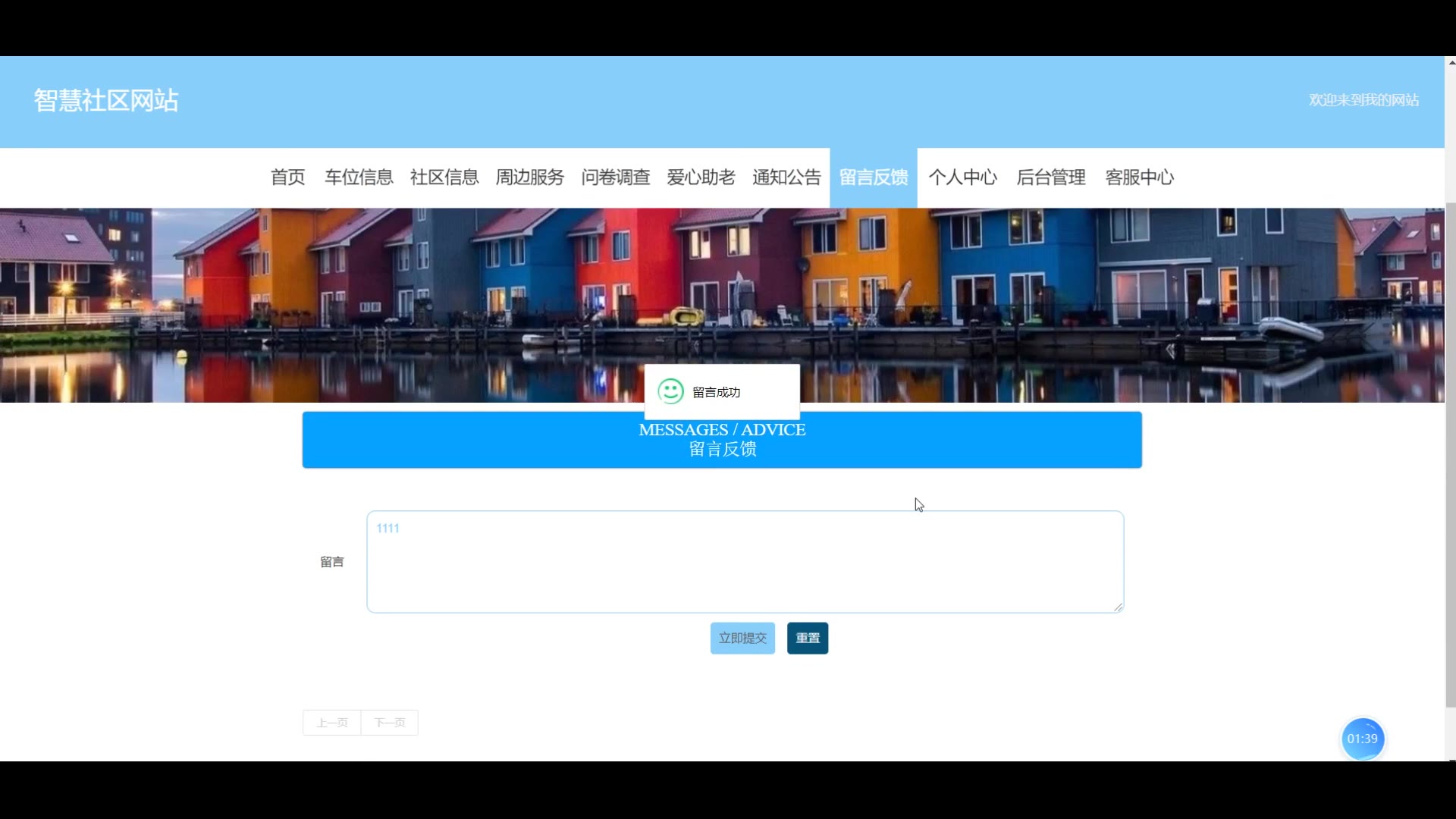This screenshot has width=1456, height=819.
Task: Open 后台管理 navigation link
Action: pos(1051,177)
